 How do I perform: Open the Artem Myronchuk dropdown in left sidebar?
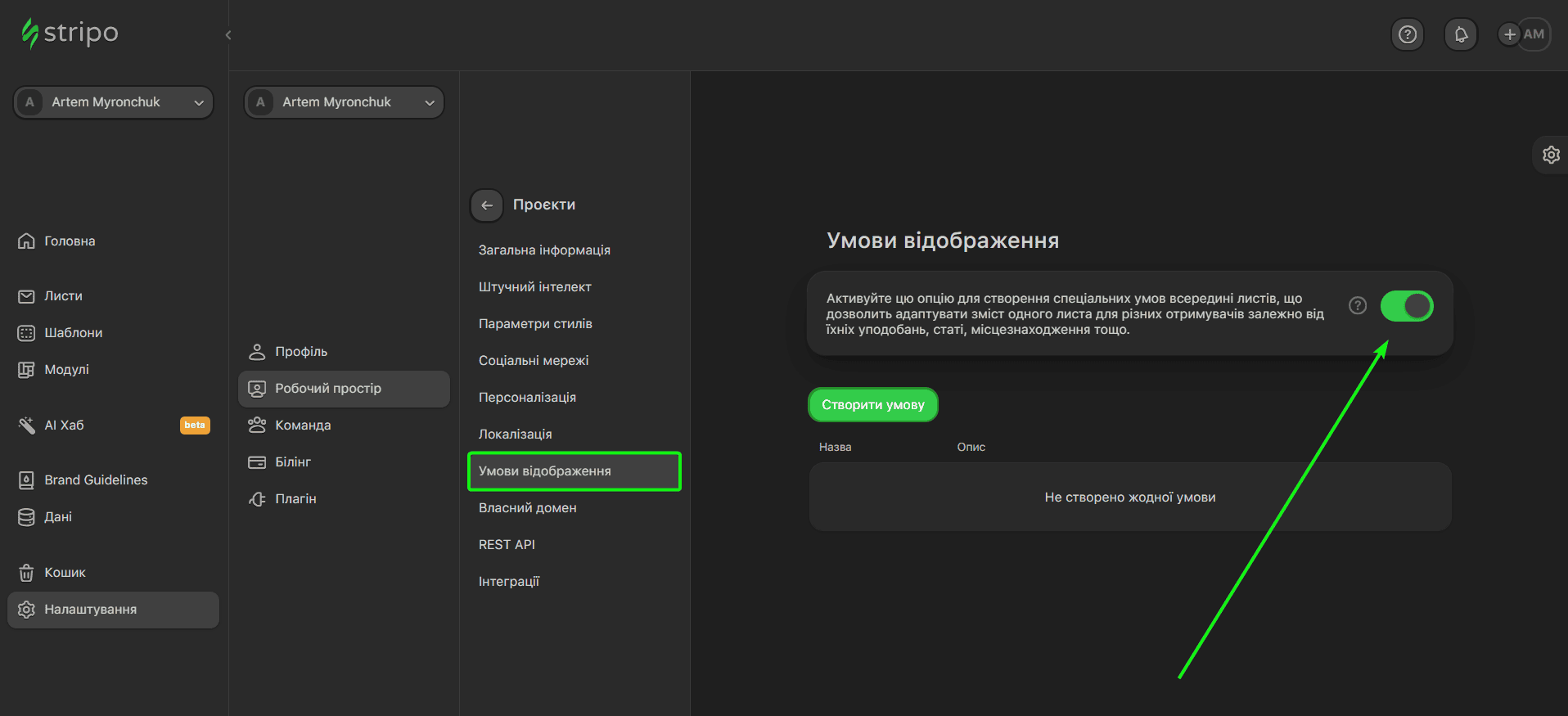pos(113,102)
